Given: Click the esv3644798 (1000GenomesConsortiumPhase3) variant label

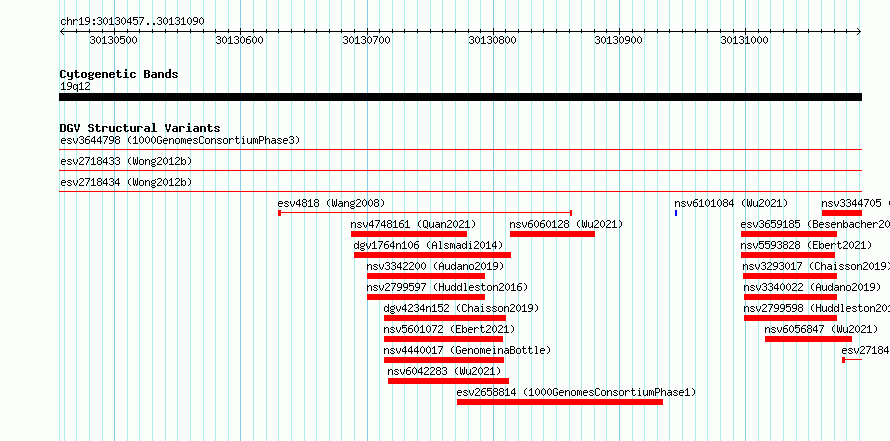Looking at the screenshot, I should (180, 140).
